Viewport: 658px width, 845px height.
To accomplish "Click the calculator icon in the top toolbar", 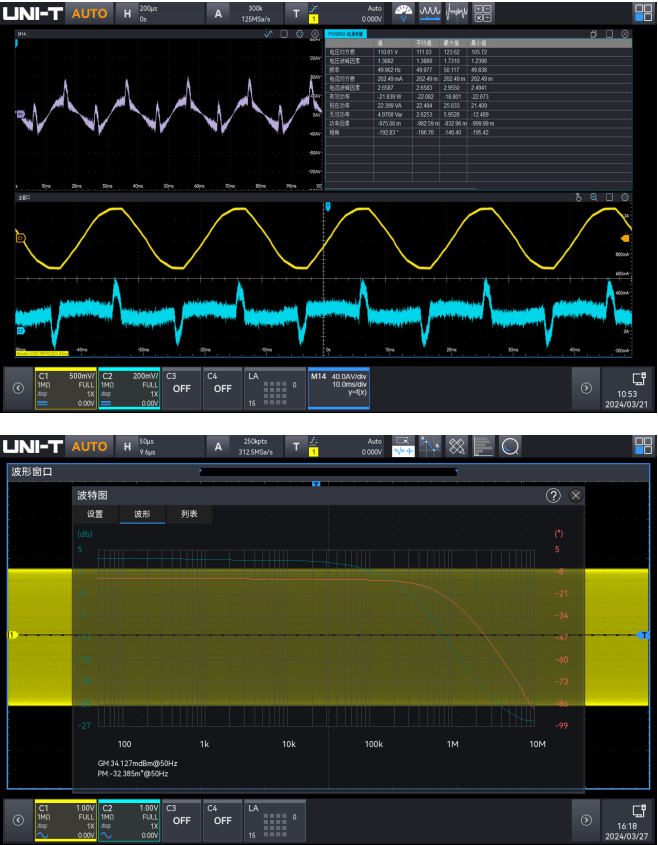I will pyautogui.click(x=482, y=13).
